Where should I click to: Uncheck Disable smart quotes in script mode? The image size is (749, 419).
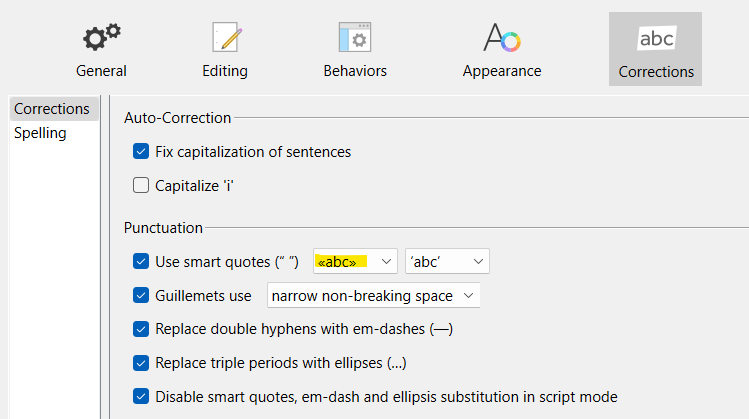[x=141, y=397]
